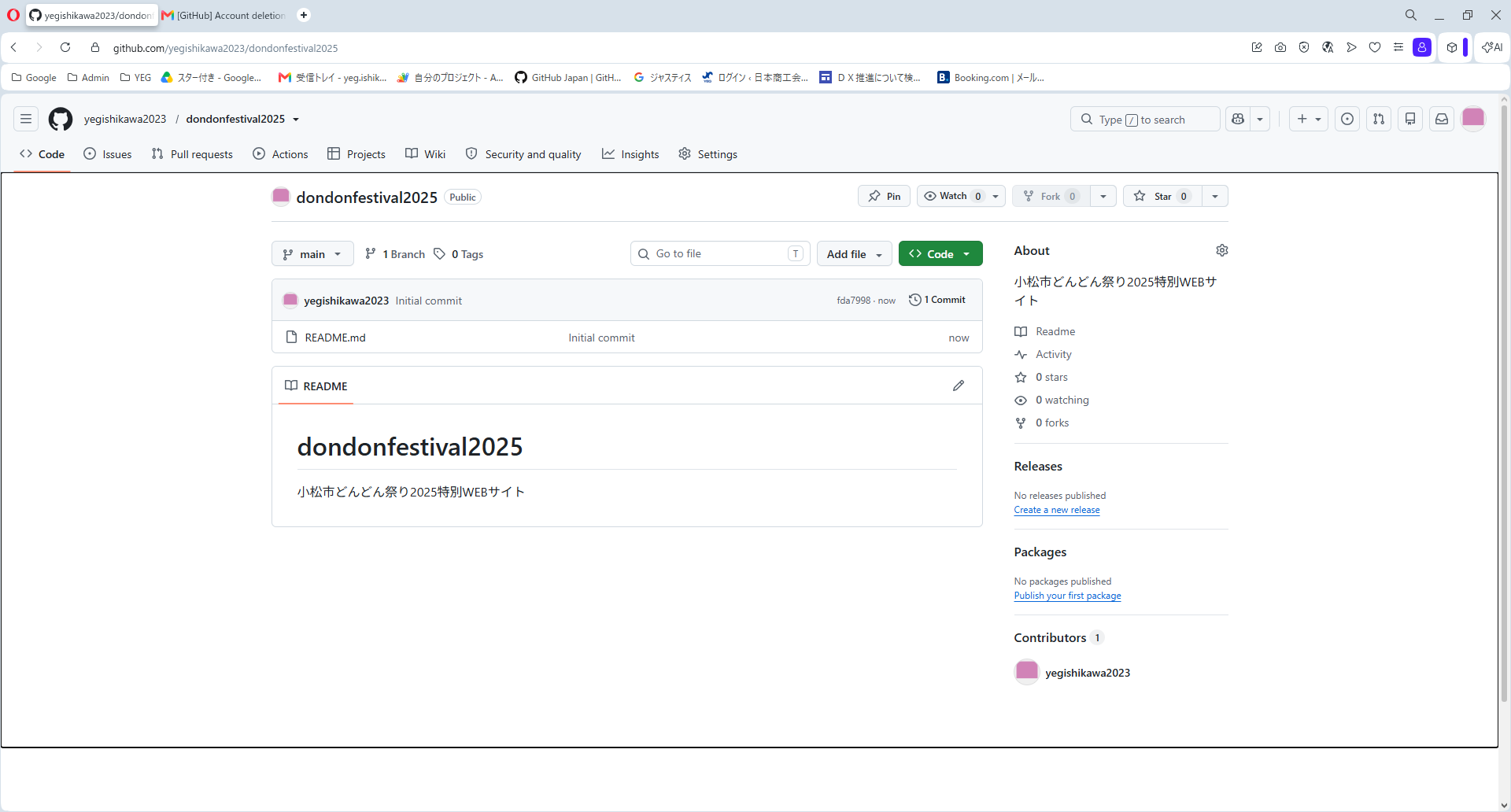Star the dondonfestival2025 repository
1511x812 pixels.
pyautogui.click(x=1162, y=196)
